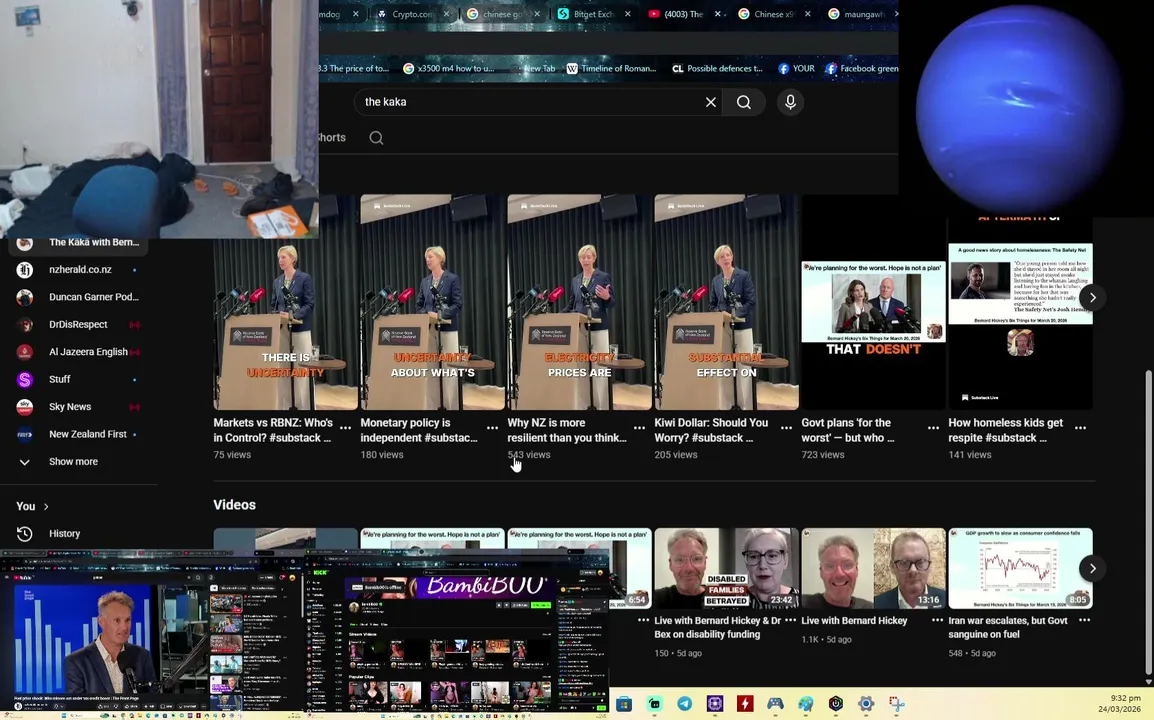Screen dimensions: 1154x720
Task: Clear the YouTube search box text
Action: coord(710,102)
